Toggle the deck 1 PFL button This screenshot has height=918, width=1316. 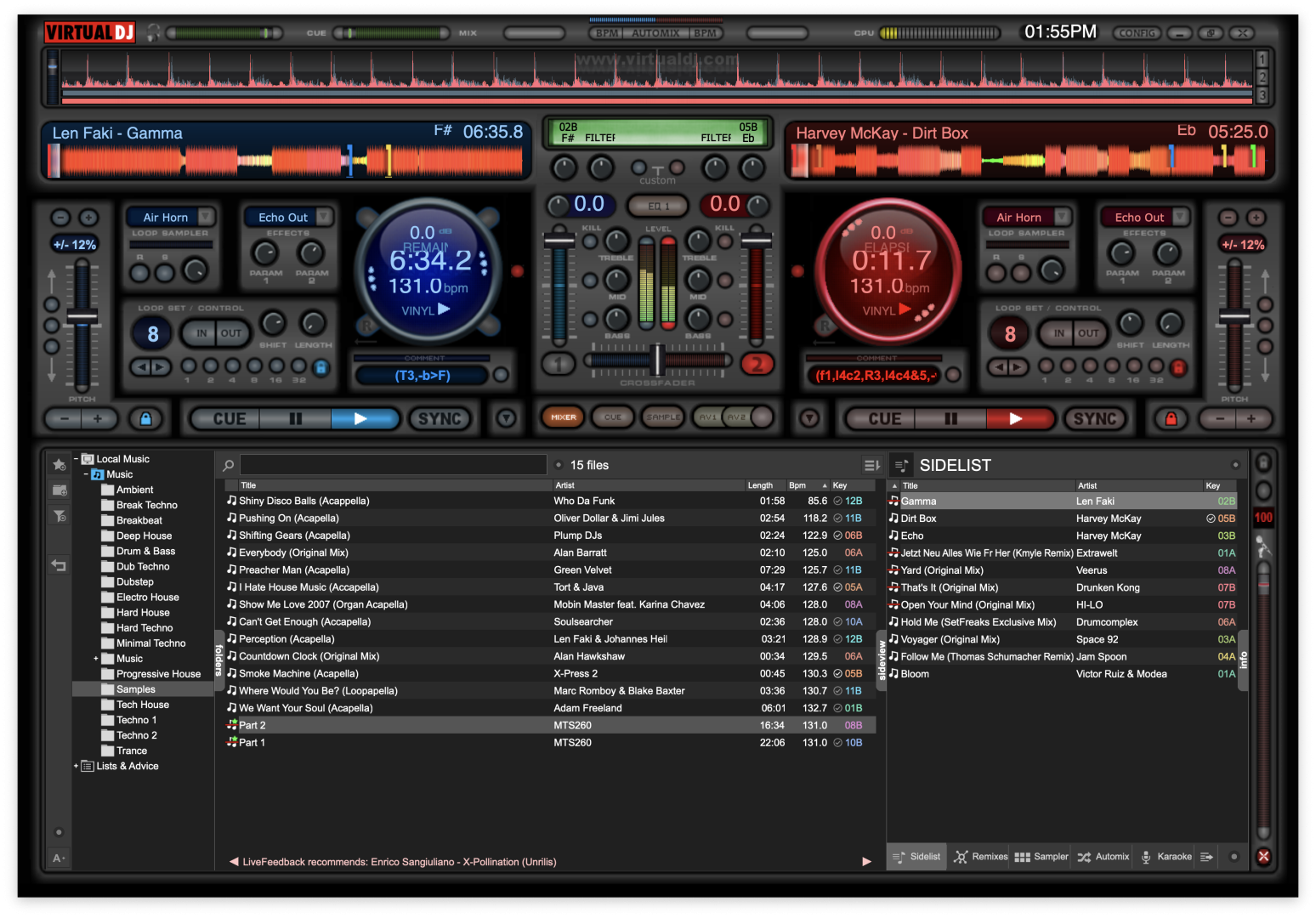click(559, 365)
